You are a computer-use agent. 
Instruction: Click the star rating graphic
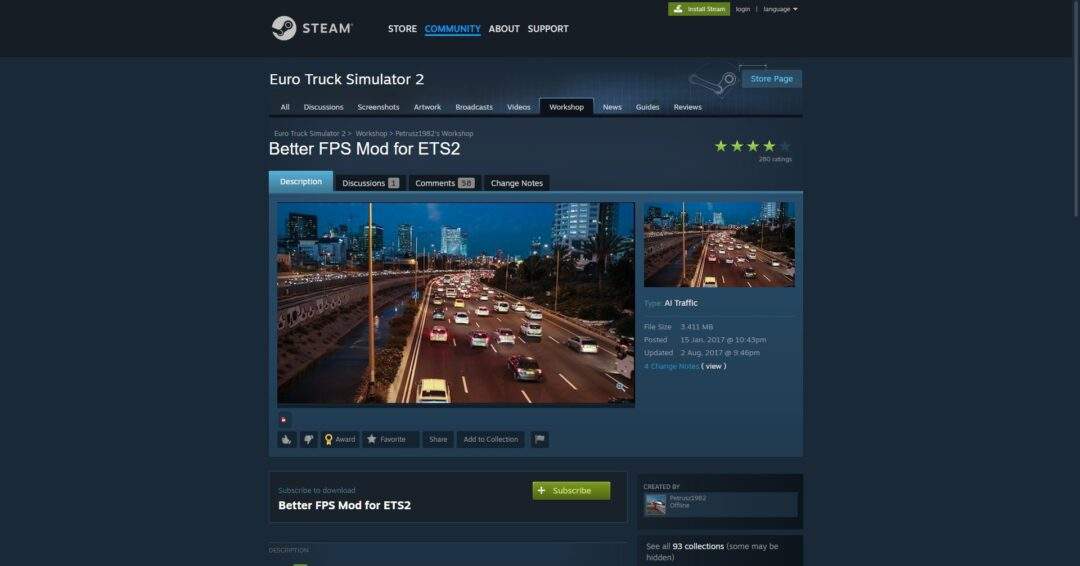752,146
